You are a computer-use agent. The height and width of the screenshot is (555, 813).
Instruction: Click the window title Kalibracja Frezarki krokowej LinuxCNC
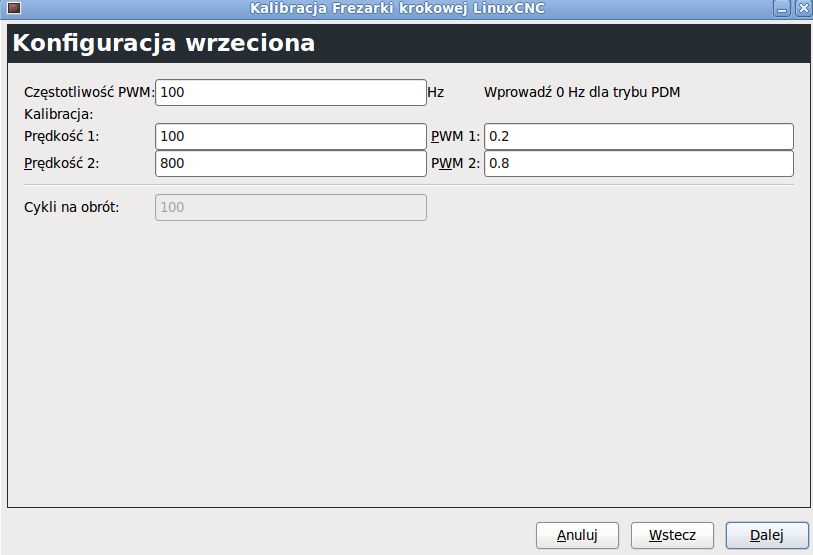coord(397,8)
